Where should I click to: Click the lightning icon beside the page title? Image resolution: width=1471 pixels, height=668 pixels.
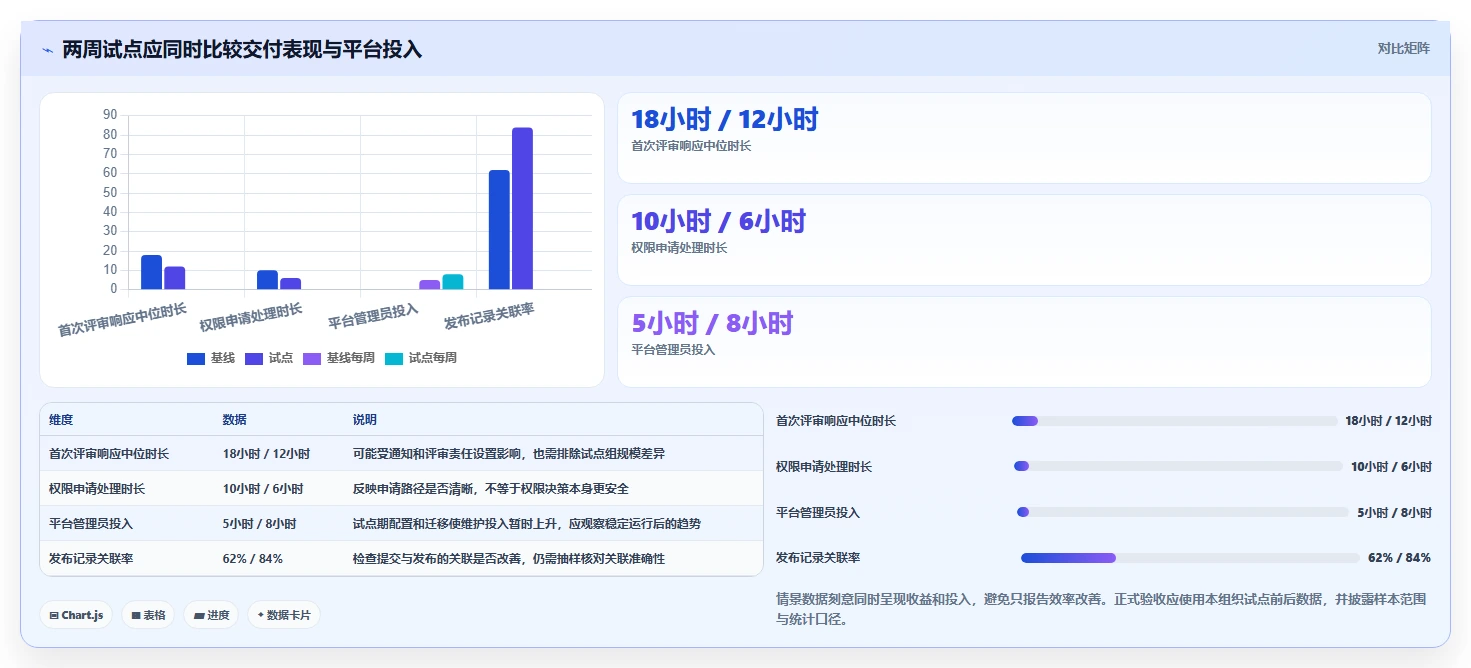pyautogui.click(x=47, y=50)
